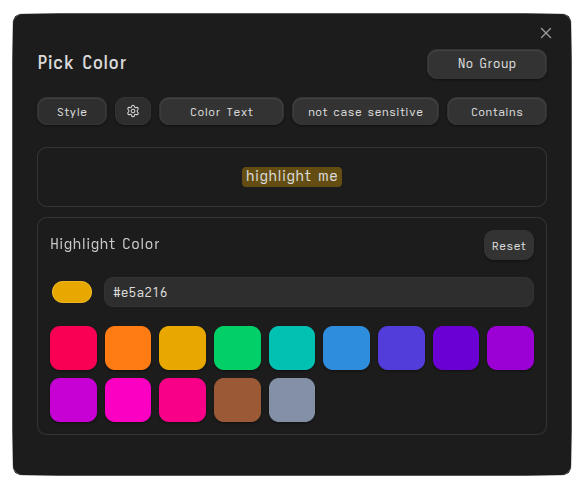Pick the yellow swatch in the palette

(x=182, y=348)
